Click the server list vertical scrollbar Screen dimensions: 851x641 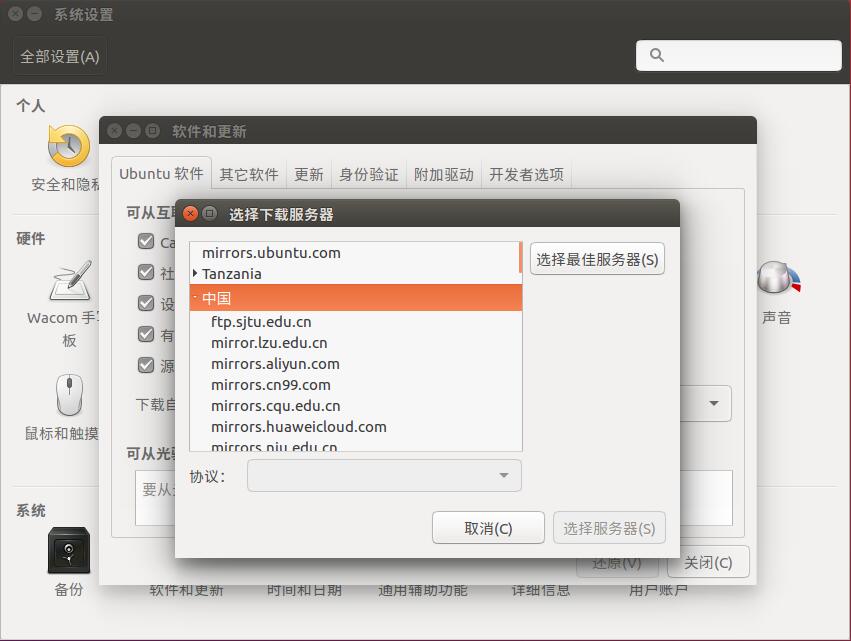click(520, 257)
